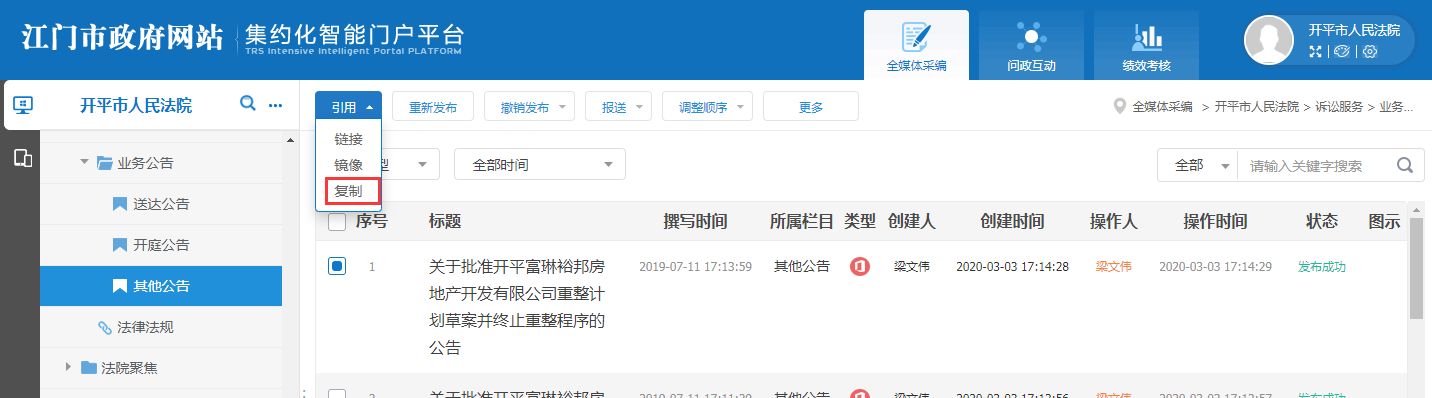Choose 镜像 from the 引用 menu
The height and width of the screenshot is (398, 1432).
pos(348,165)
